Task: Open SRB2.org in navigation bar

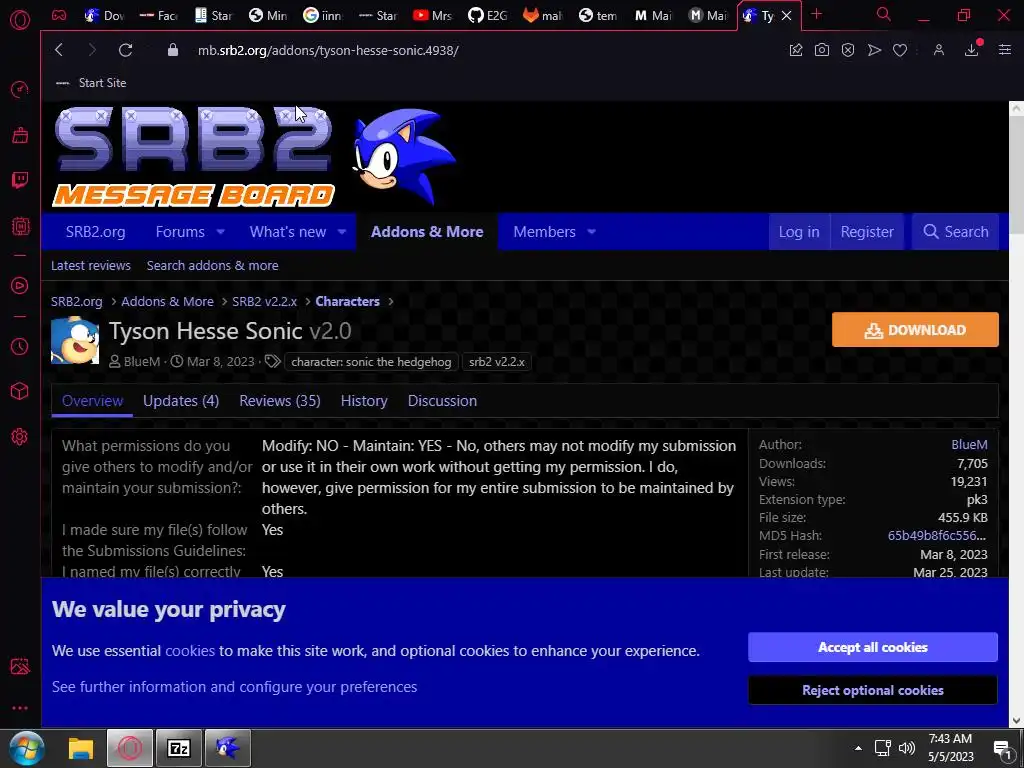Action: (x=95, y=232)
